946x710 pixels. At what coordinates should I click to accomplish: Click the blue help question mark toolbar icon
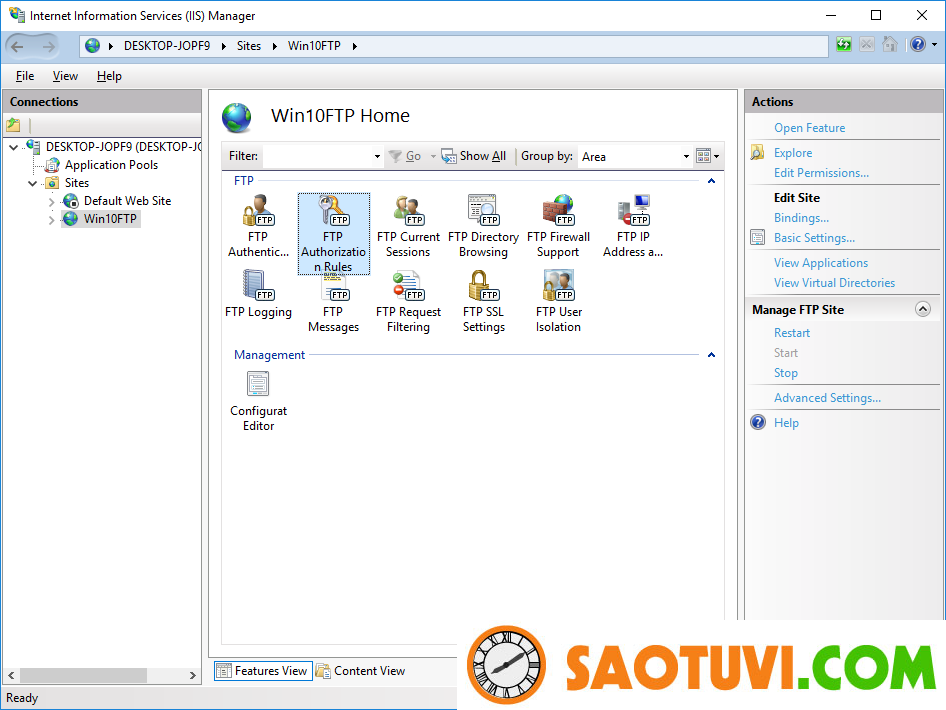point(918,45)
